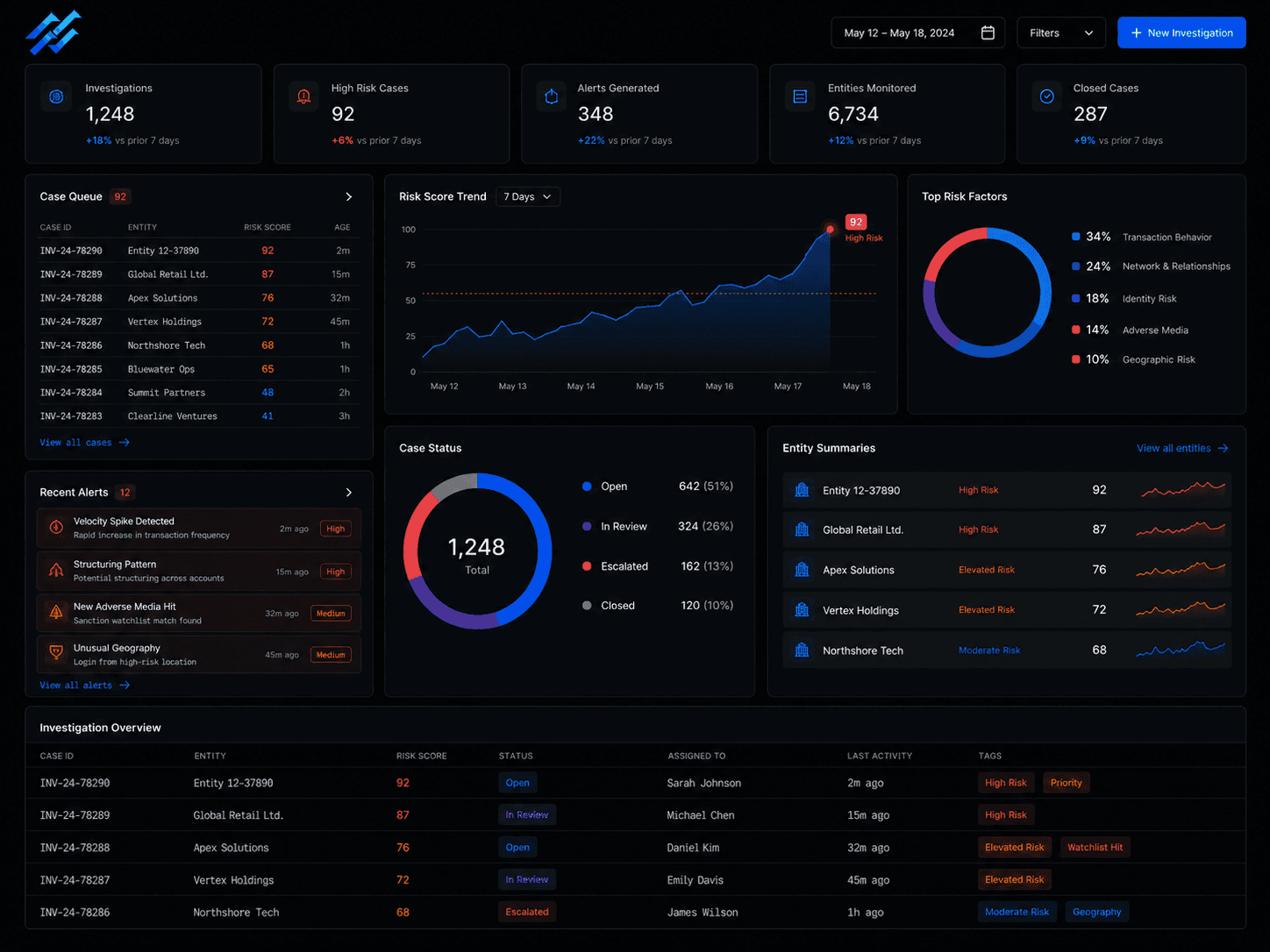Viewport: 1270px width, 952px height.
Task: Open the May 12 – May 18, 2024 date picker
Action: pos(919,32)
